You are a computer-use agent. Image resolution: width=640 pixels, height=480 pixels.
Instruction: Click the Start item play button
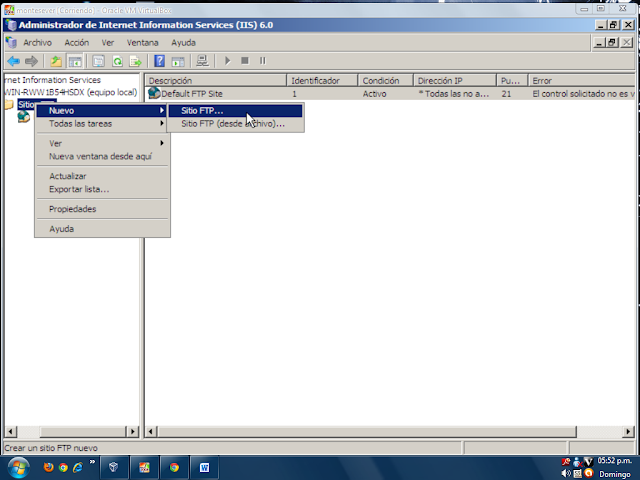point(228,61)
